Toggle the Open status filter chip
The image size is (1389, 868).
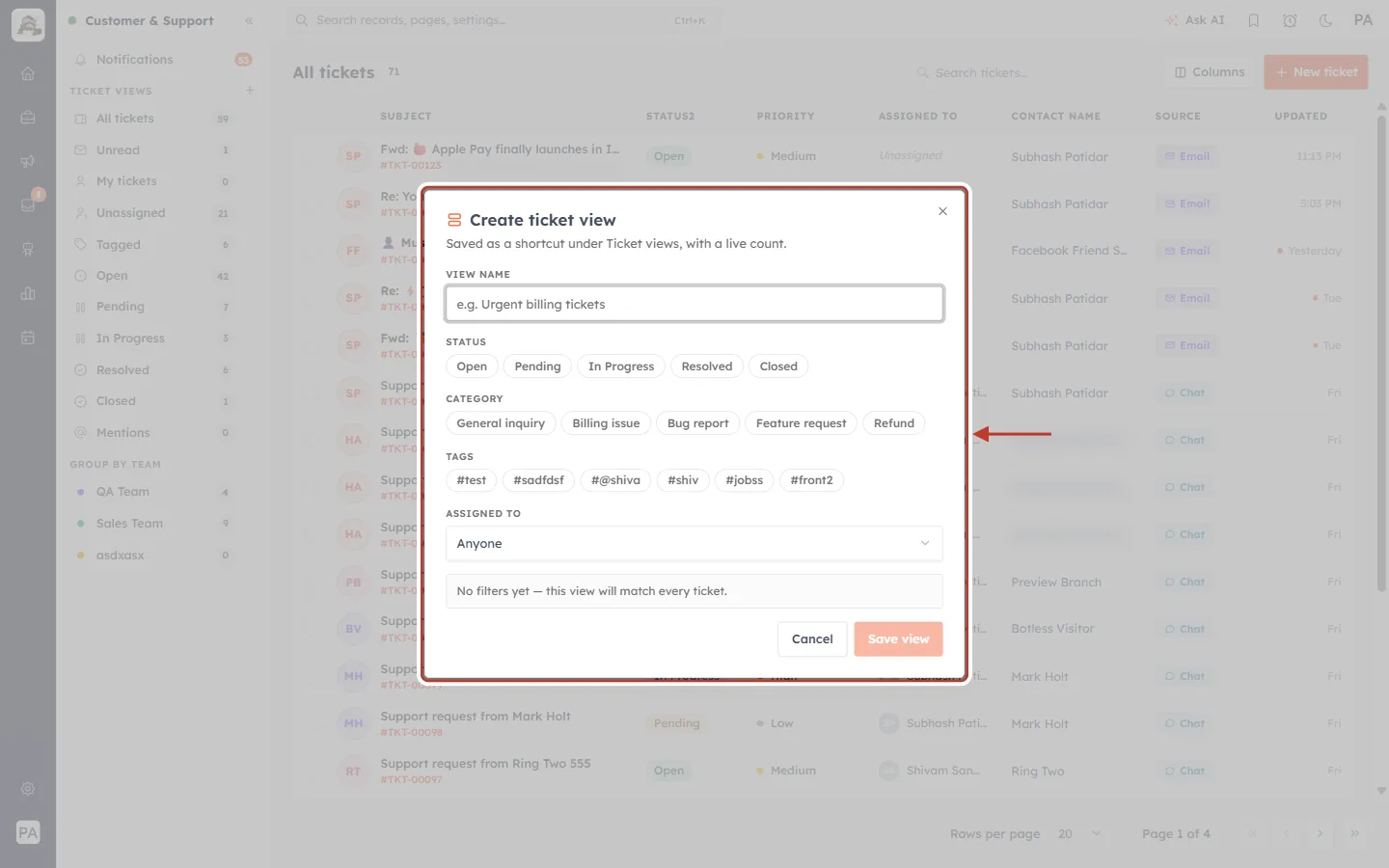[x=472, y=366]
